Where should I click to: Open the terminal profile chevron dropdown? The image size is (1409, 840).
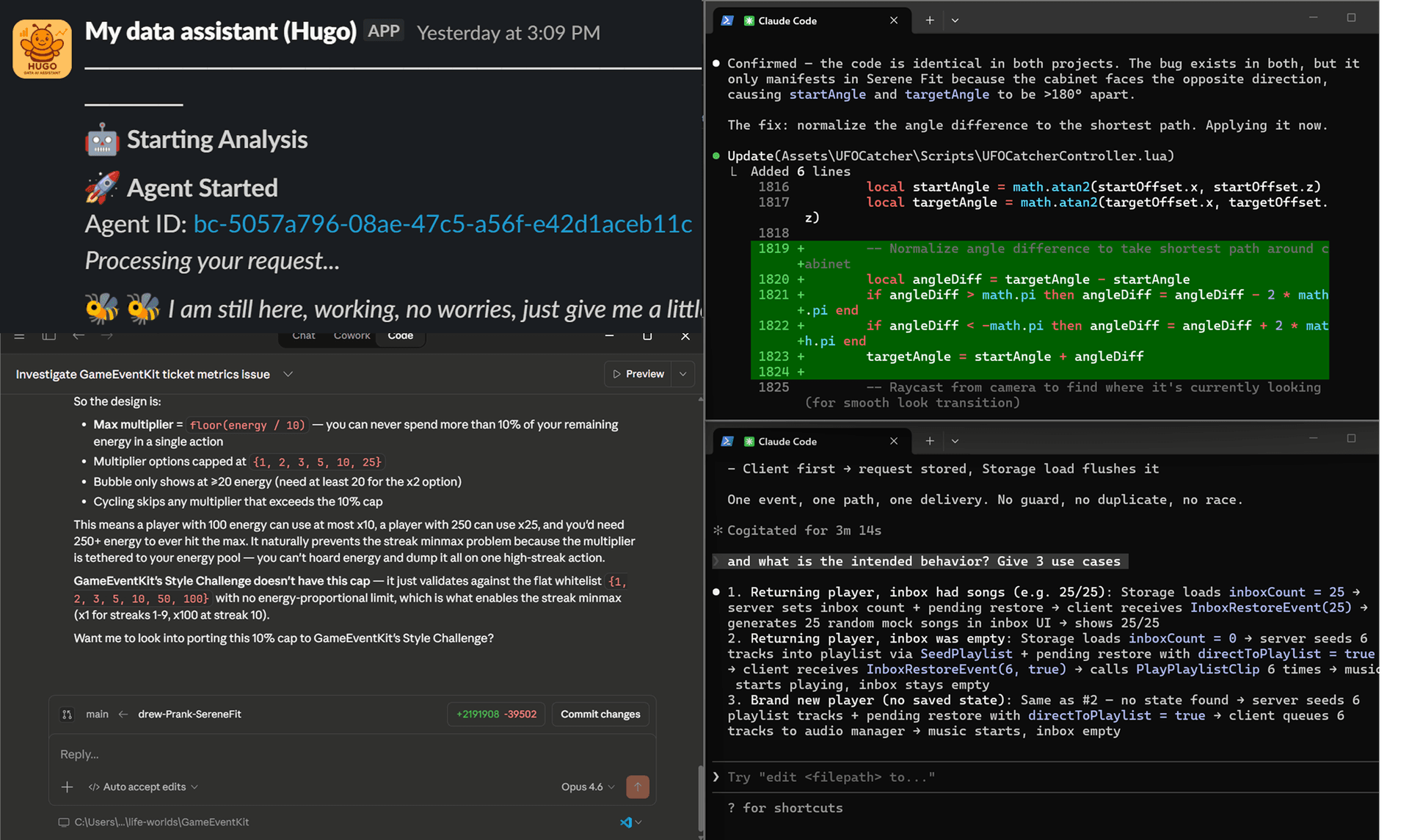click(954, 21)
